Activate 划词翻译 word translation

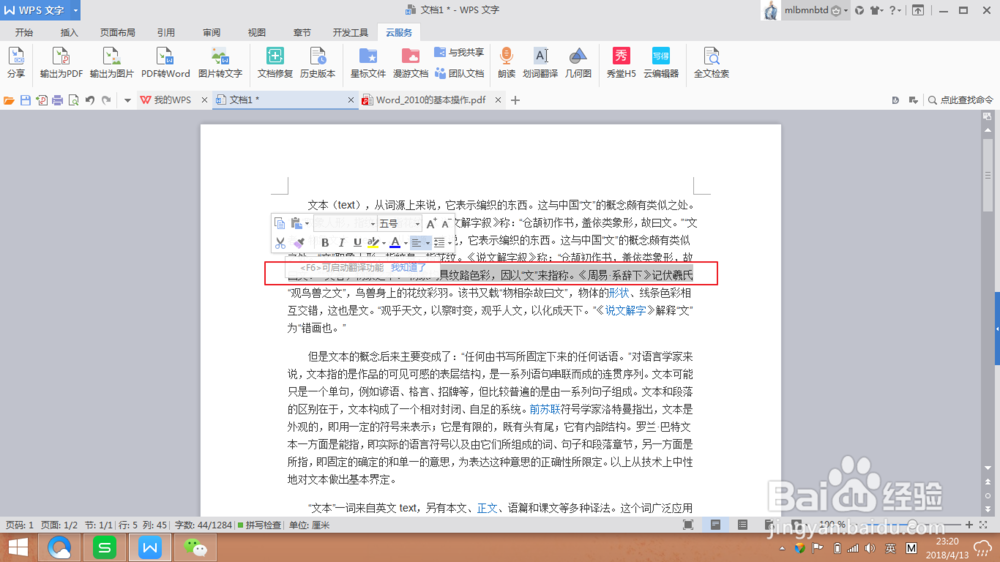pos(540,63)
